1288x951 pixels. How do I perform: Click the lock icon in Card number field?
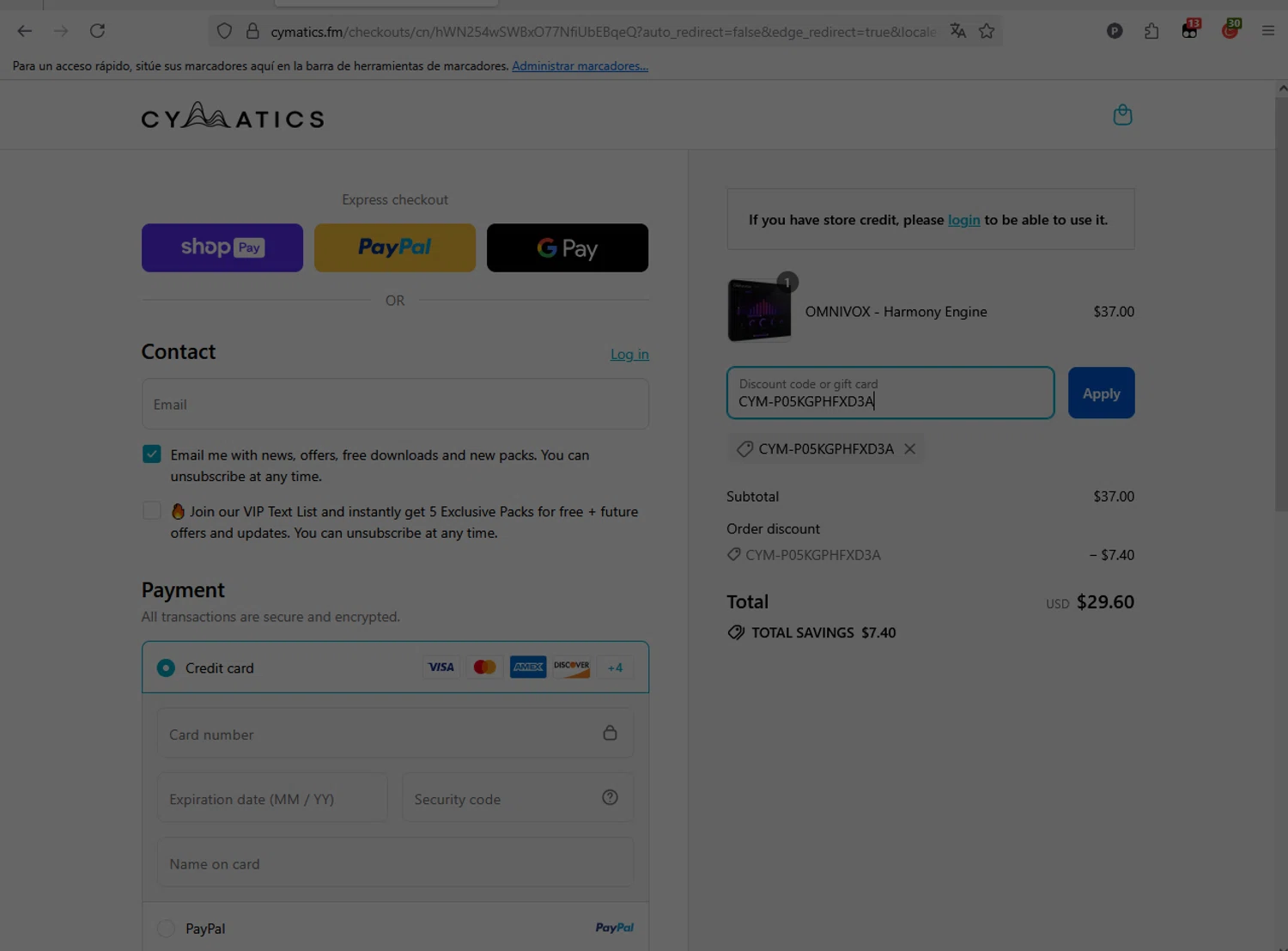pyautogui.click(x=610, y=733)
